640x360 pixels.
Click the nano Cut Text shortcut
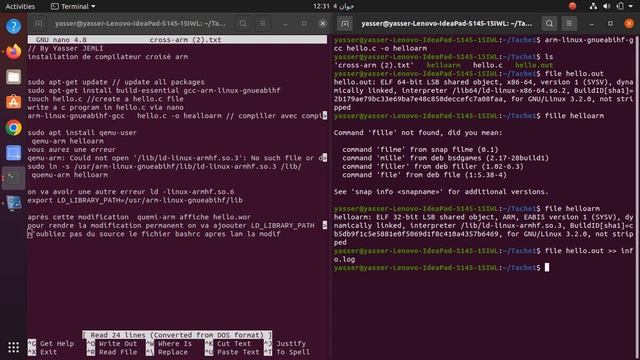pyautogui.click(x=228, y=344)
